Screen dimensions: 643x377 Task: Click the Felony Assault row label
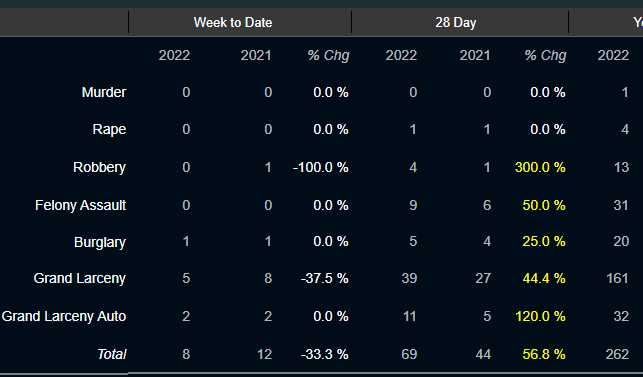pyautogui.click(x=80, y=205)
